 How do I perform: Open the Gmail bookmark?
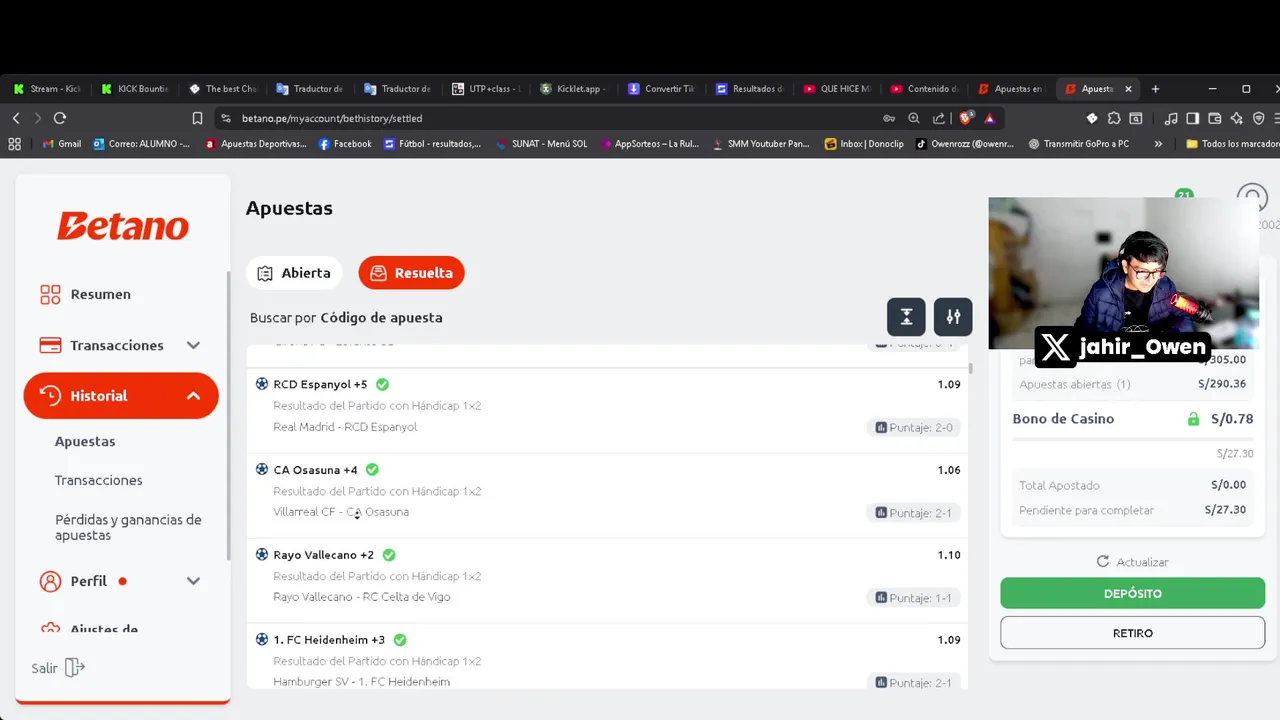click(62, 144)
